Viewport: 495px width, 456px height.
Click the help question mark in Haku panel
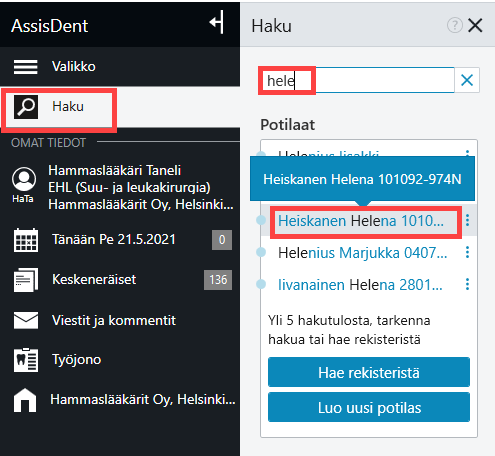pos(455,25)
